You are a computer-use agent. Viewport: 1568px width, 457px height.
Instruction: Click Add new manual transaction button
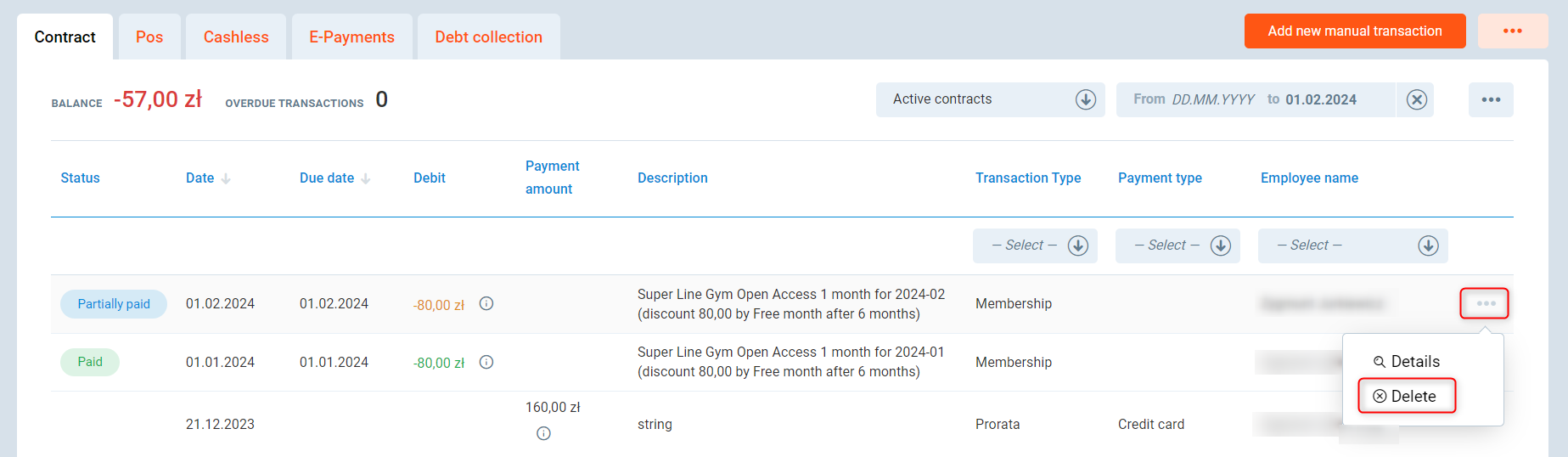tap(1354, 31)
